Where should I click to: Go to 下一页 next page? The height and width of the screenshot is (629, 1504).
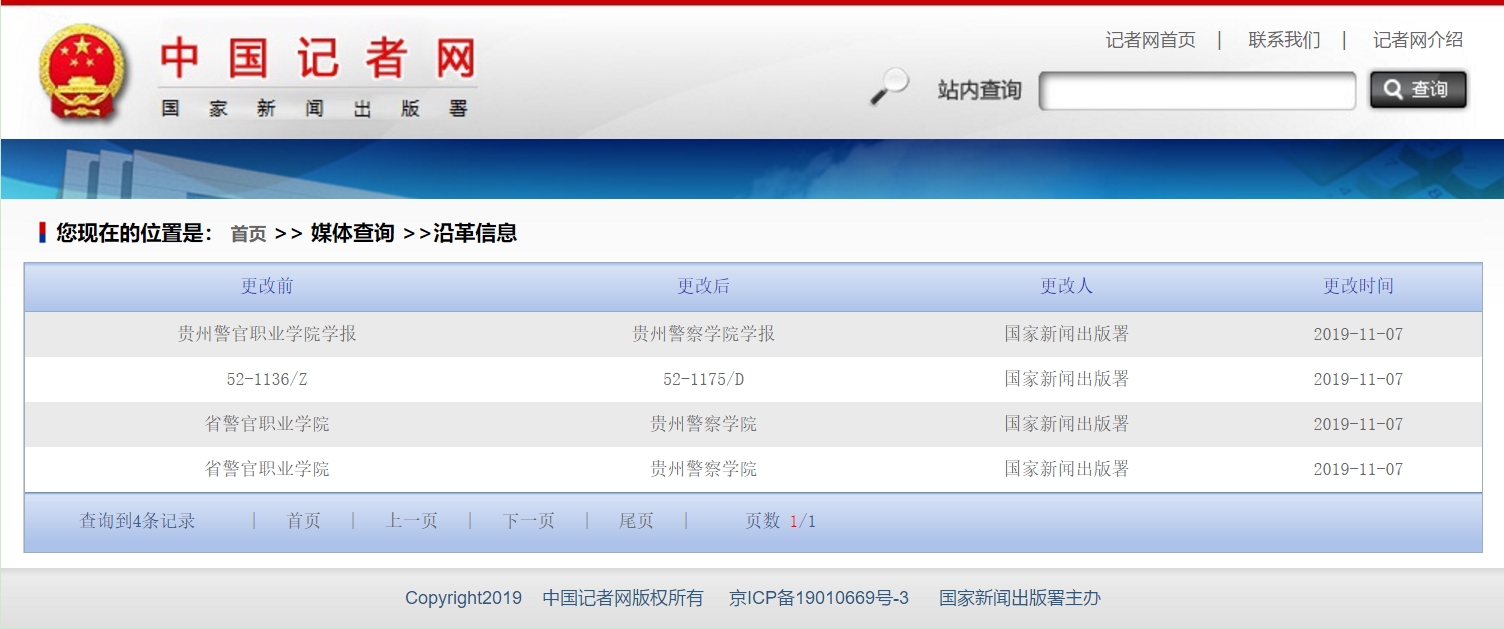[528, 521]
